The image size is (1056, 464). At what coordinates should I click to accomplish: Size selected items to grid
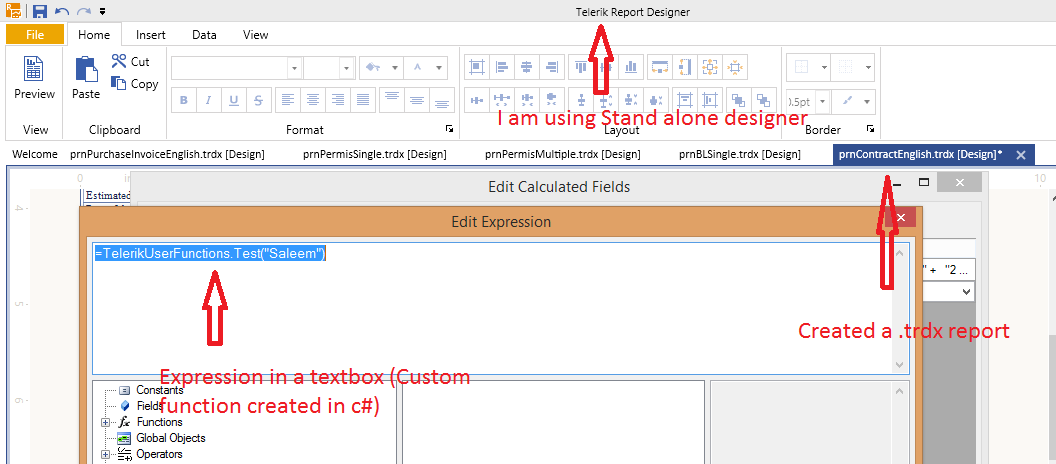(x=734, y=66)
